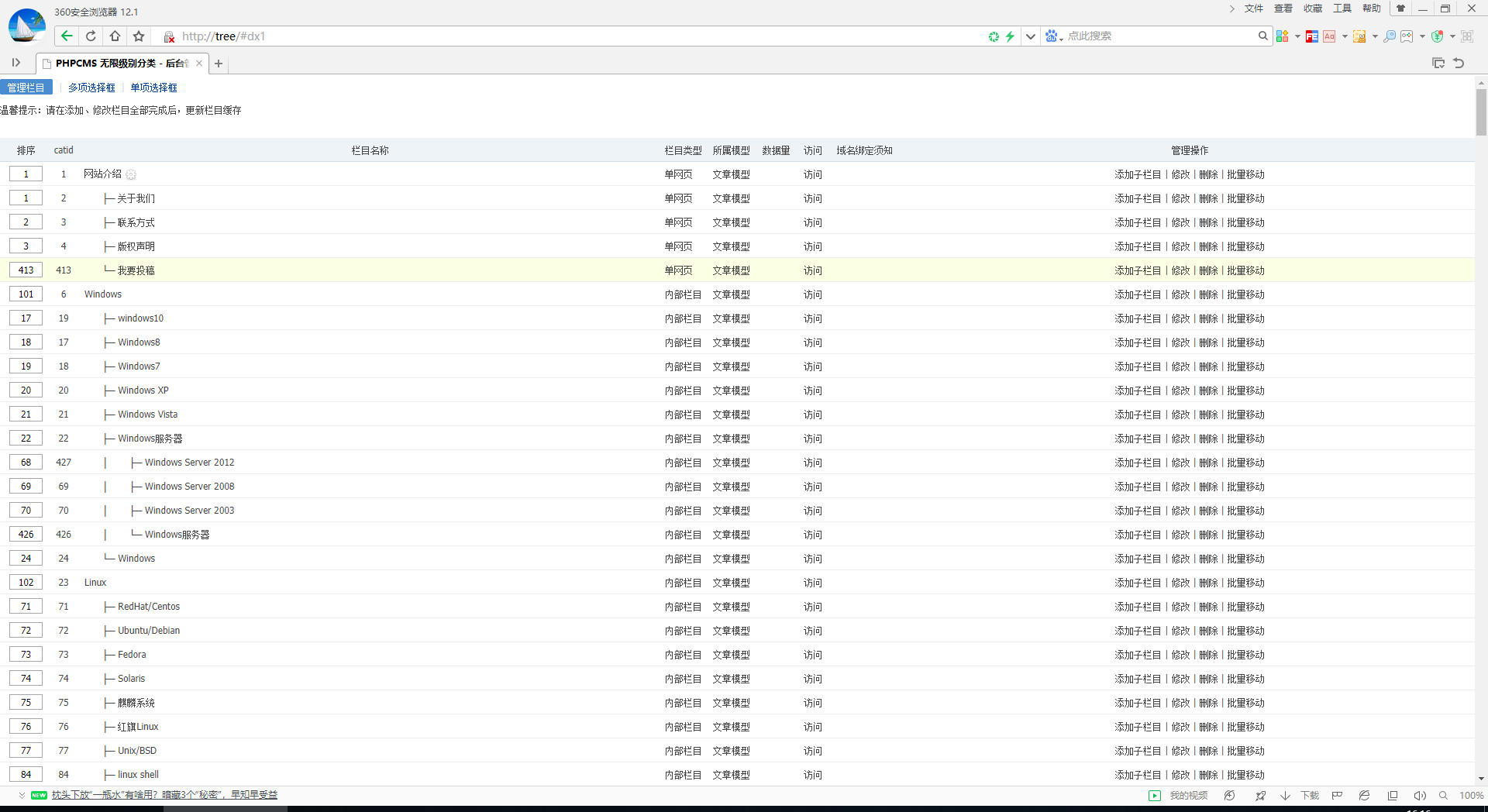
Task: Click the 点此搜索 search box
Action: point(1159,36)
